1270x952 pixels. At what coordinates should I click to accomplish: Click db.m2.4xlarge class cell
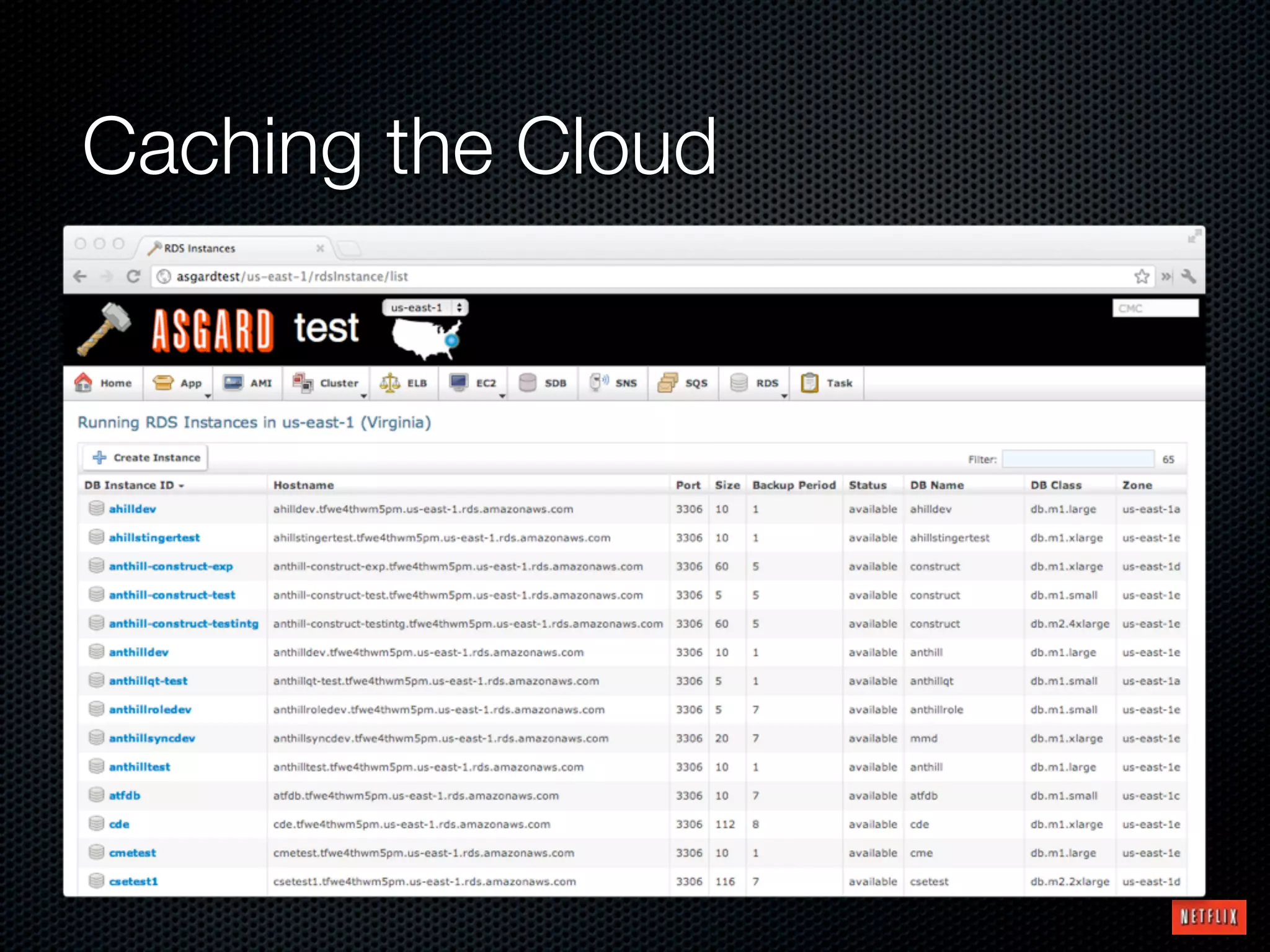point(1070,624)
